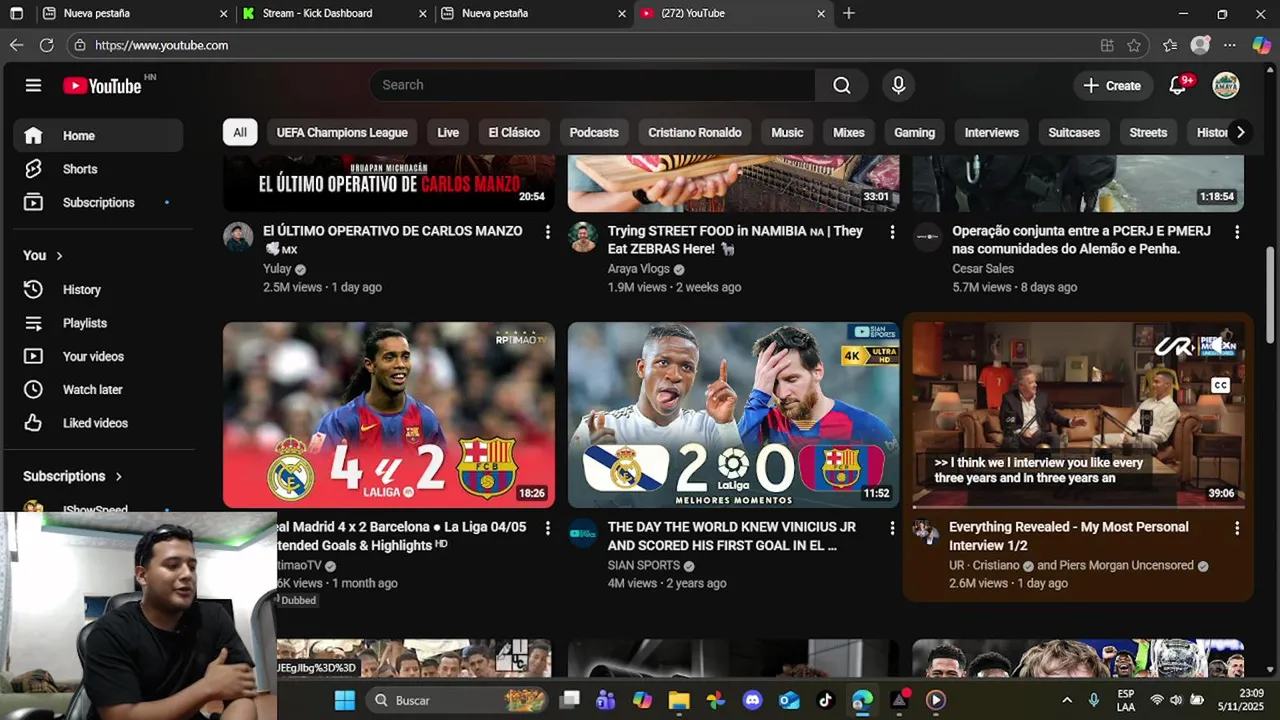The height and width of the screenshot is (720, 1280).
Task: Open options for Namibia street food video
Action: pyautogui.click(x=892, y=232)
